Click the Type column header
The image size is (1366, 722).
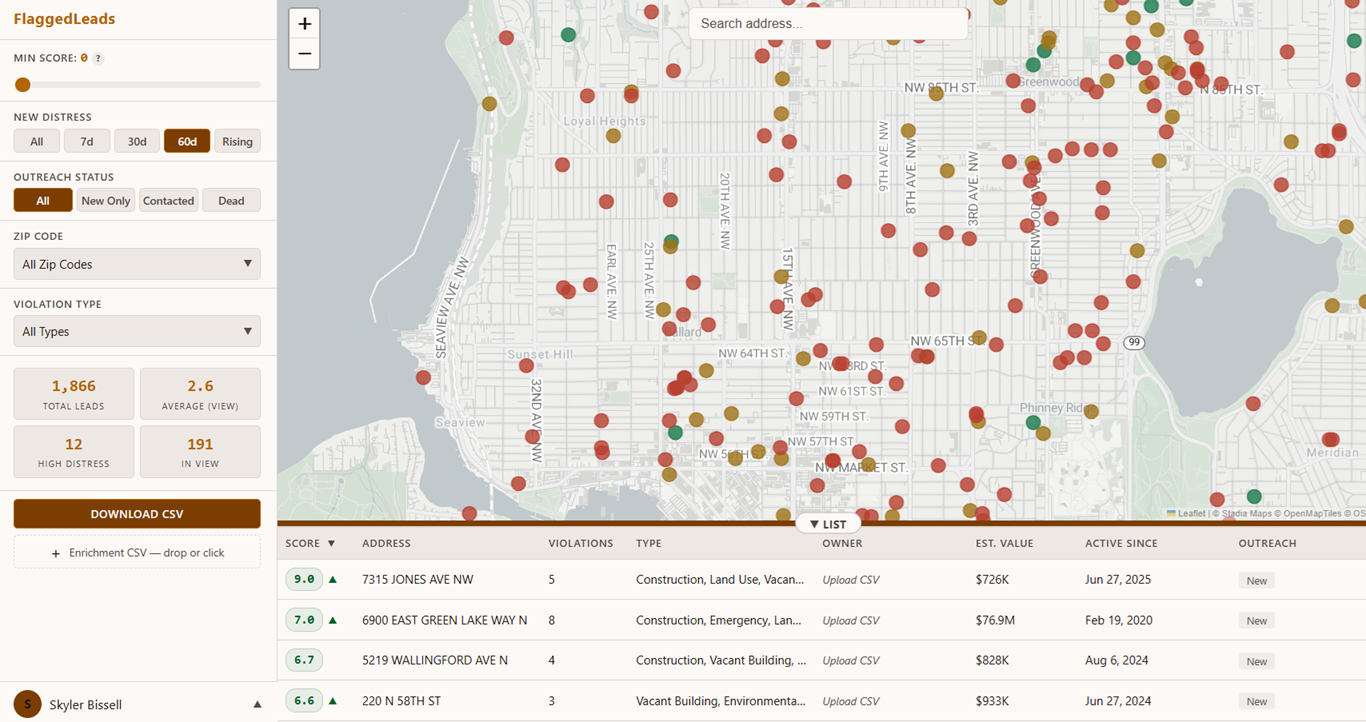649,543
